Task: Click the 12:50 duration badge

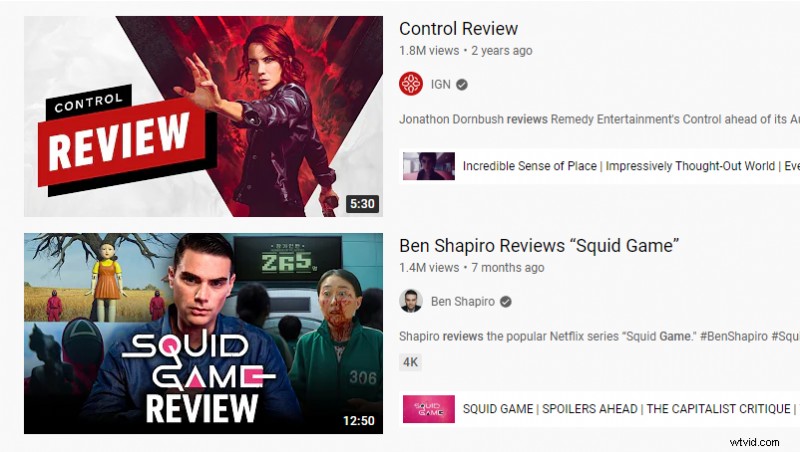Action: (359, 421)
